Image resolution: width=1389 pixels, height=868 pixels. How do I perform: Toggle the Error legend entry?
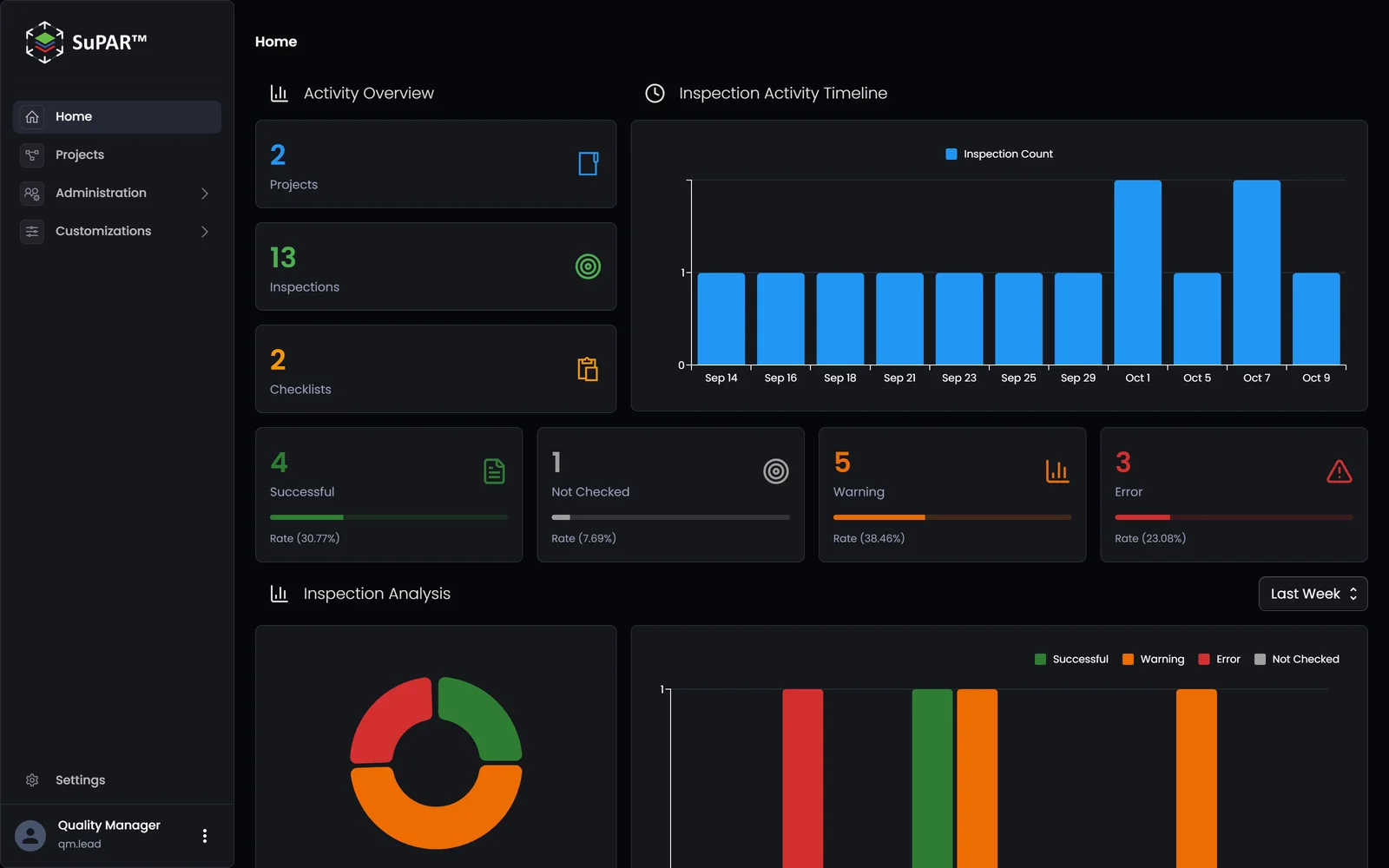[x=1219, y=659]
